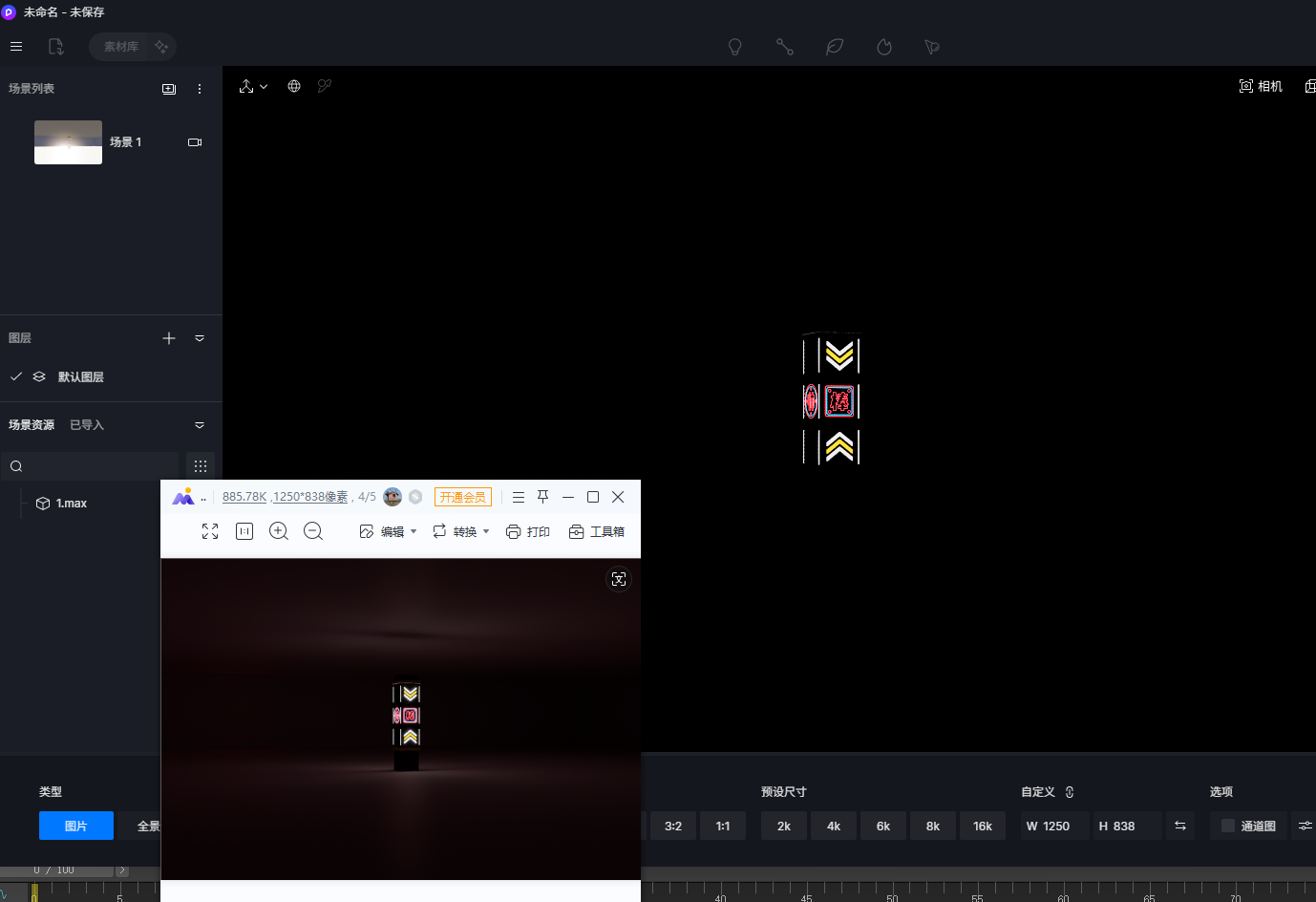Add a new scene in 场景列表

click(x=169, y=89)
